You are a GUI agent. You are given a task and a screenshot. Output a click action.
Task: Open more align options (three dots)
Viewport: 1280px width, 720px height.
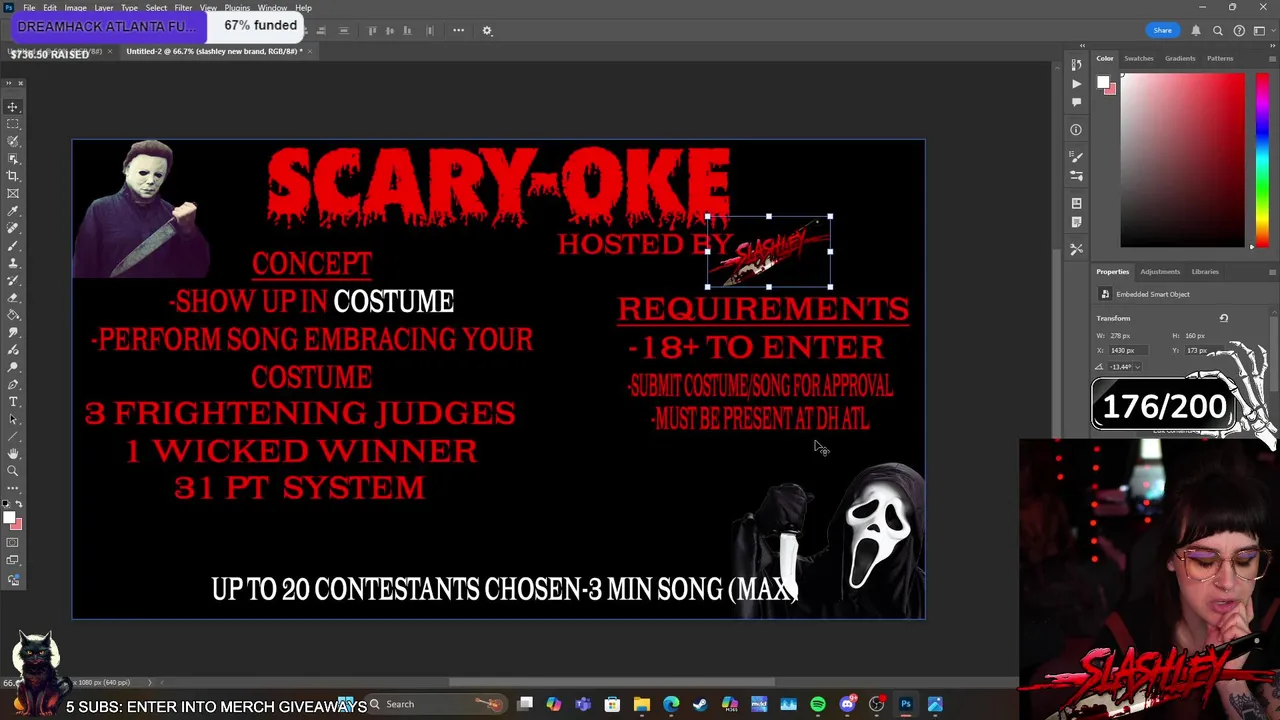tap(458, 30)
